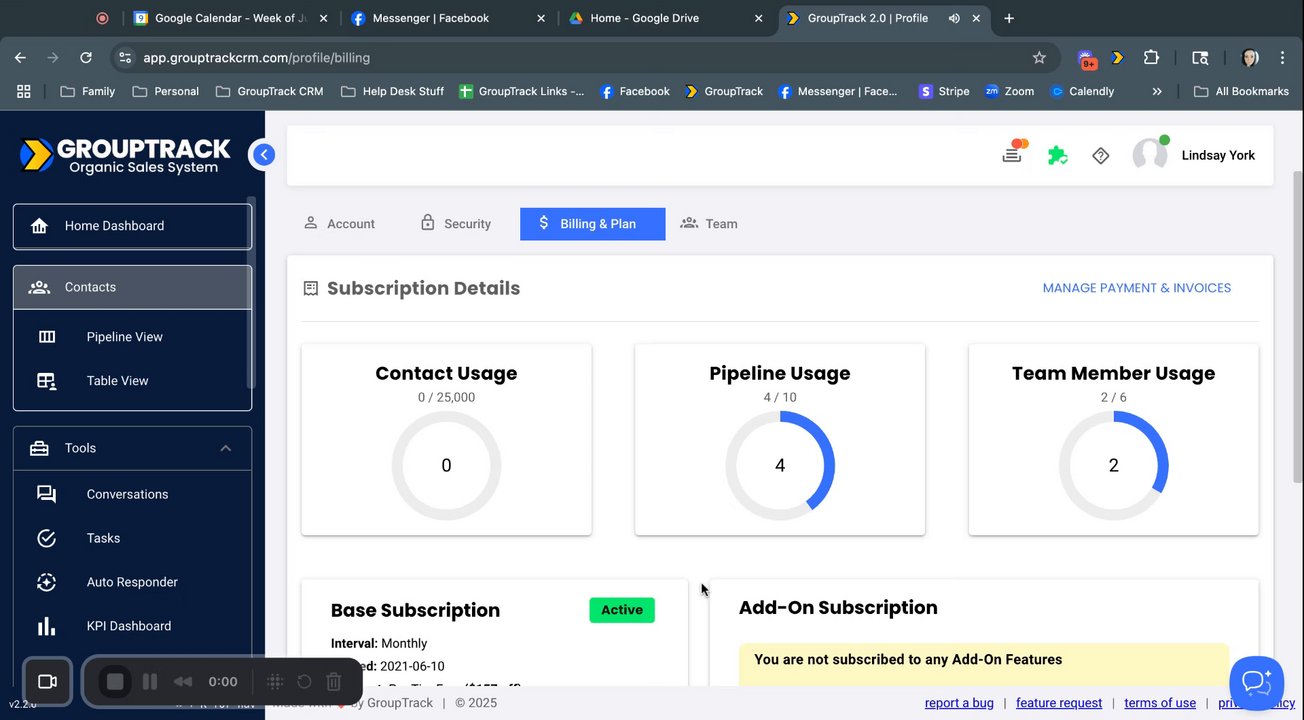Switch to the Security tab
Viewport: 1304px width, 720px height.
pos(455,224)
